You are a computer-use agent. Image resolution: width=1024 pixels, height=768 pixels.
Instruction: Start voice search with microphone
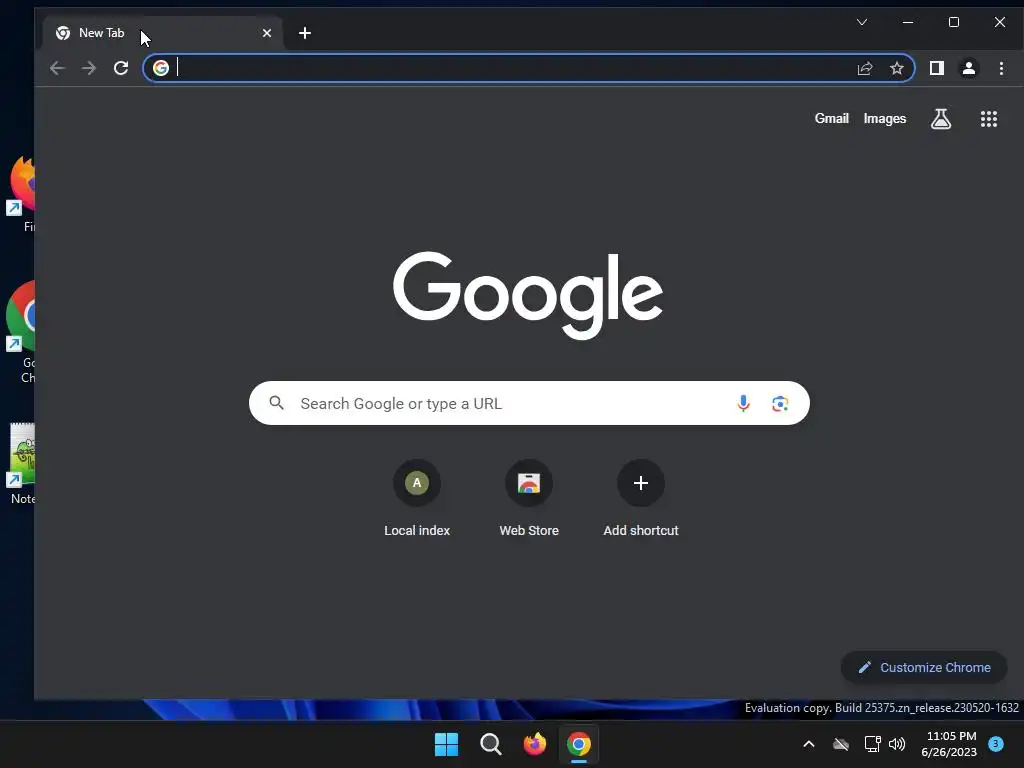point(743,404)
